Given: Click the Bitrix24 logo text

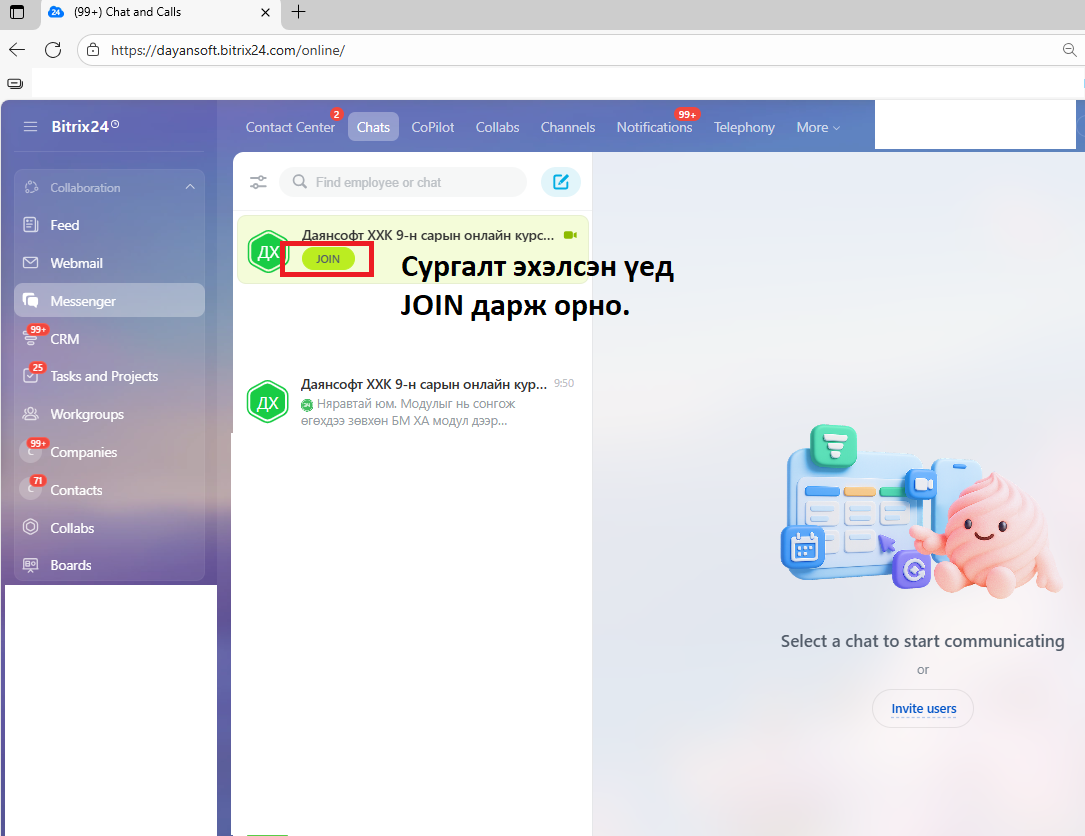Looking at the screenshot, I should (x=85, y=127).
